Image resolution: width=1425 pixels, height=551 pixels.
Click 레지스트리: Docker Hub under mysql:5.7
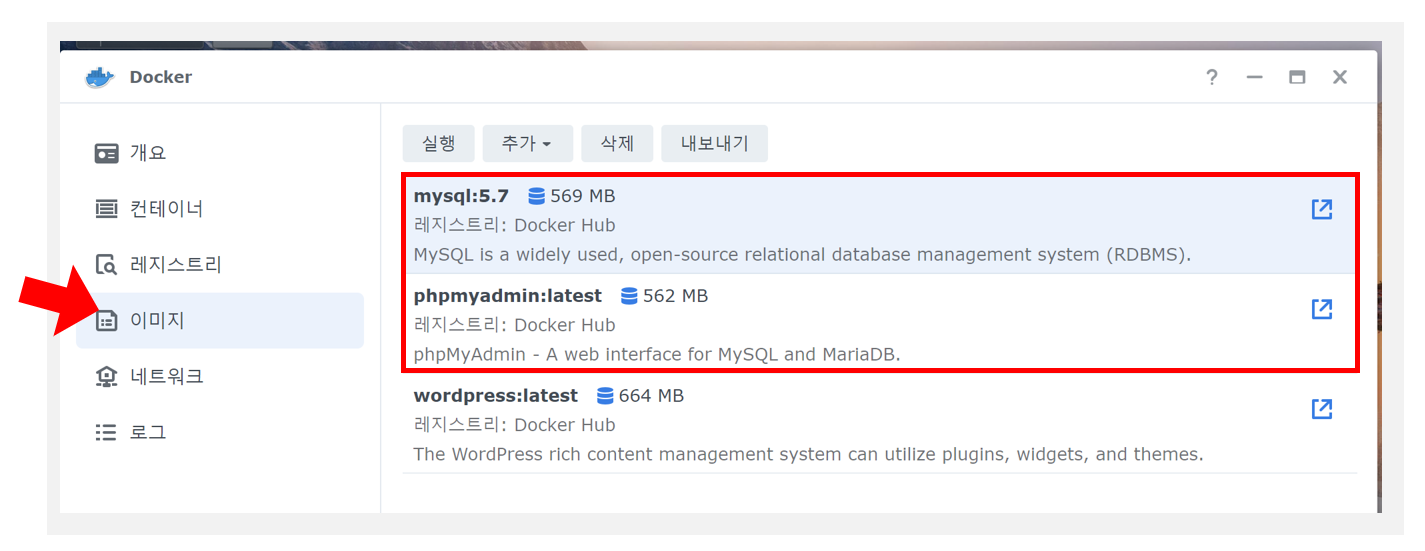(x=514, y=225)
